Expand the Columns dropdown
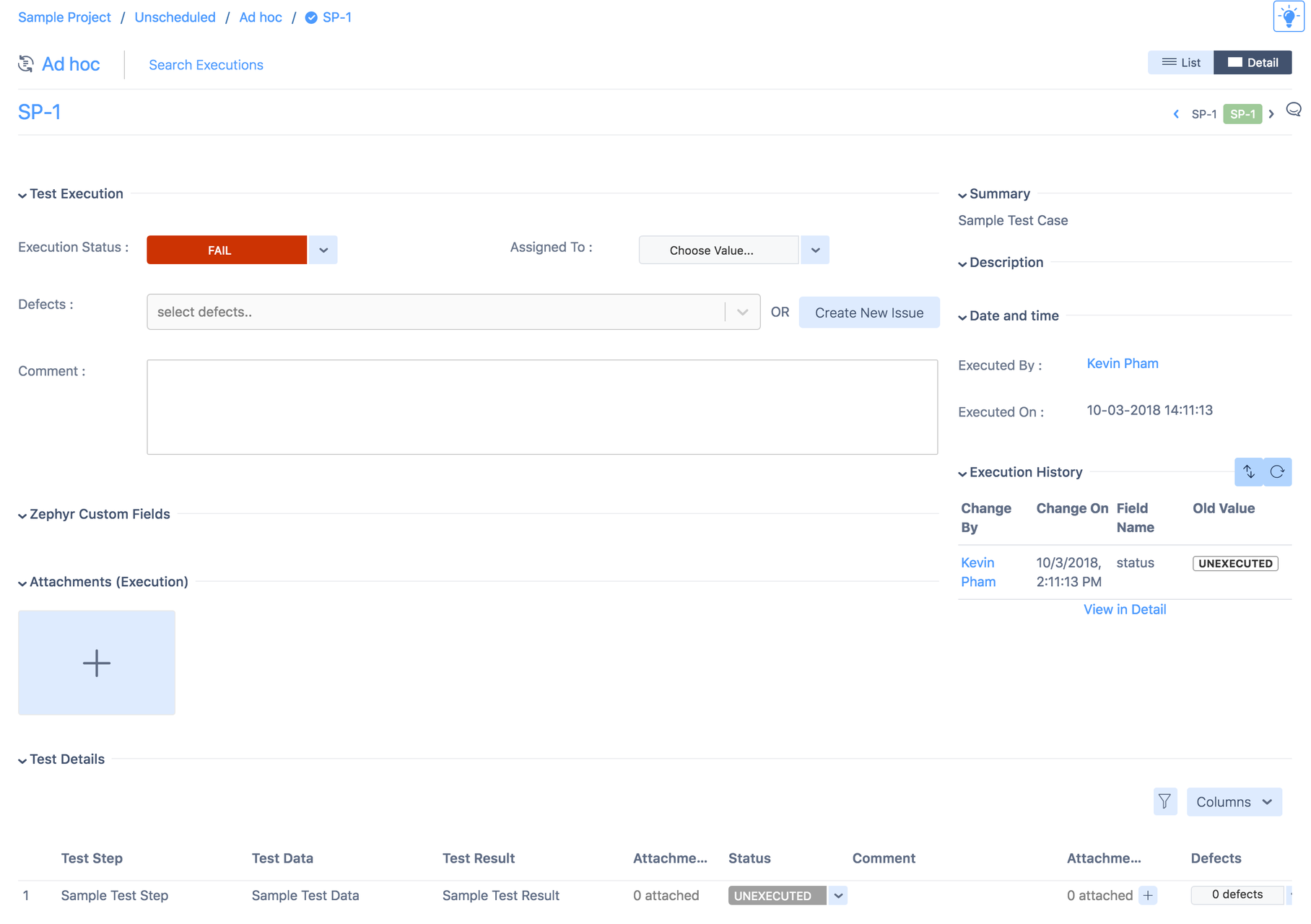The image size is (1311, 924). 1234,802
